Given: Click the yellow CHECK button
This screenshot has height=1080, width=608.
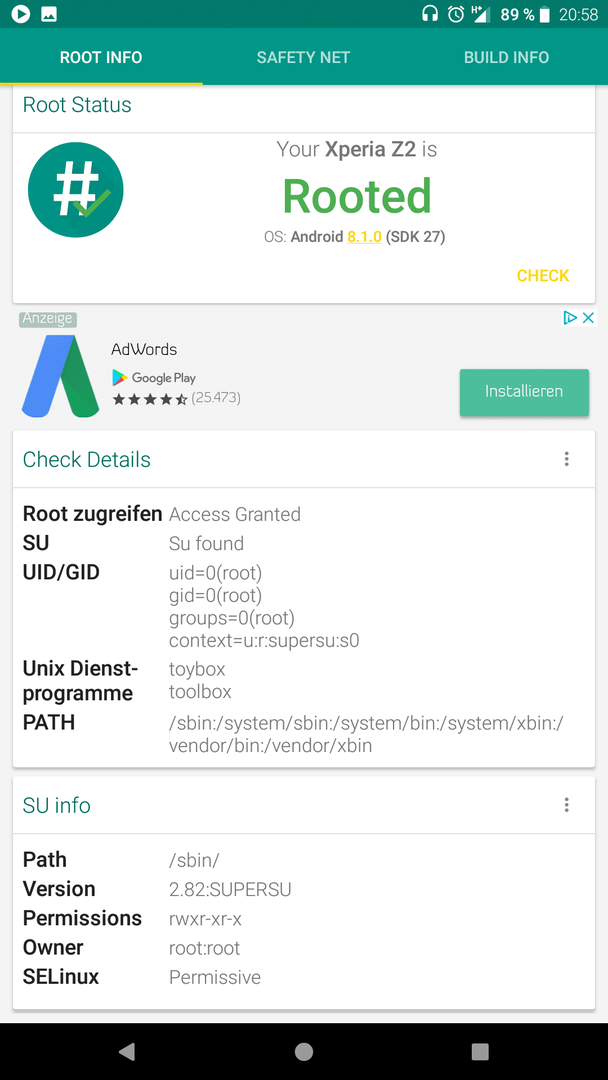Looking at the screenshot, I should pos(543,276).
